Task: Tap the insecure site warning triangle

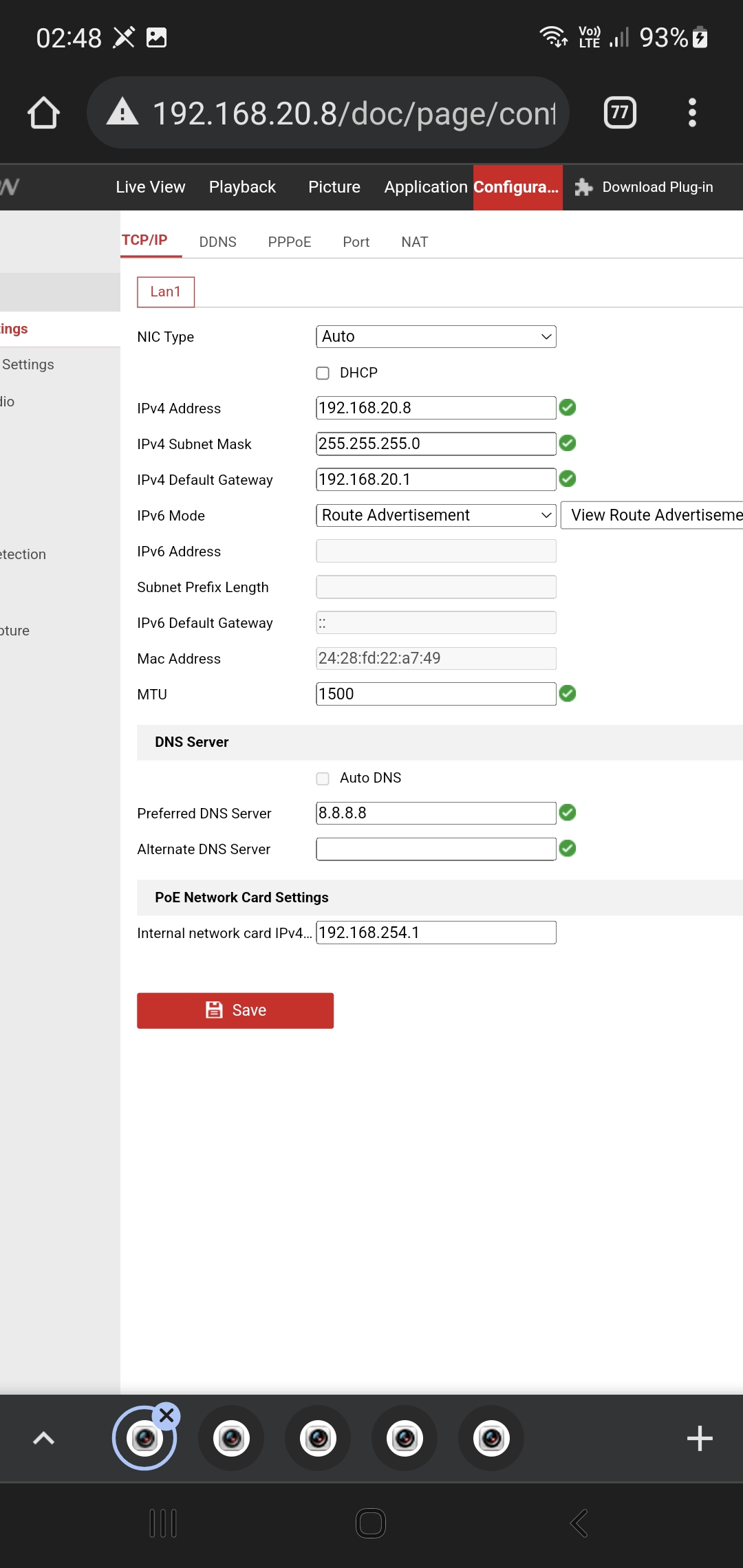Action: 122,112
